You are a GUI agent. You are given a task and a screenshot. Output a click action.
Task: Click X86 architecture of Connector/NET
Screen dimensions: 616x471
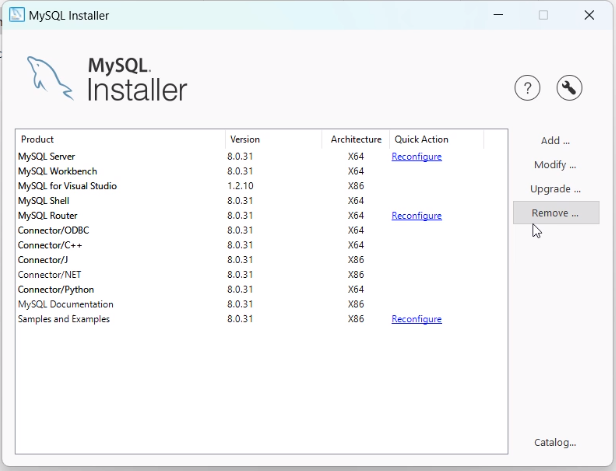(x=356, y=275)
